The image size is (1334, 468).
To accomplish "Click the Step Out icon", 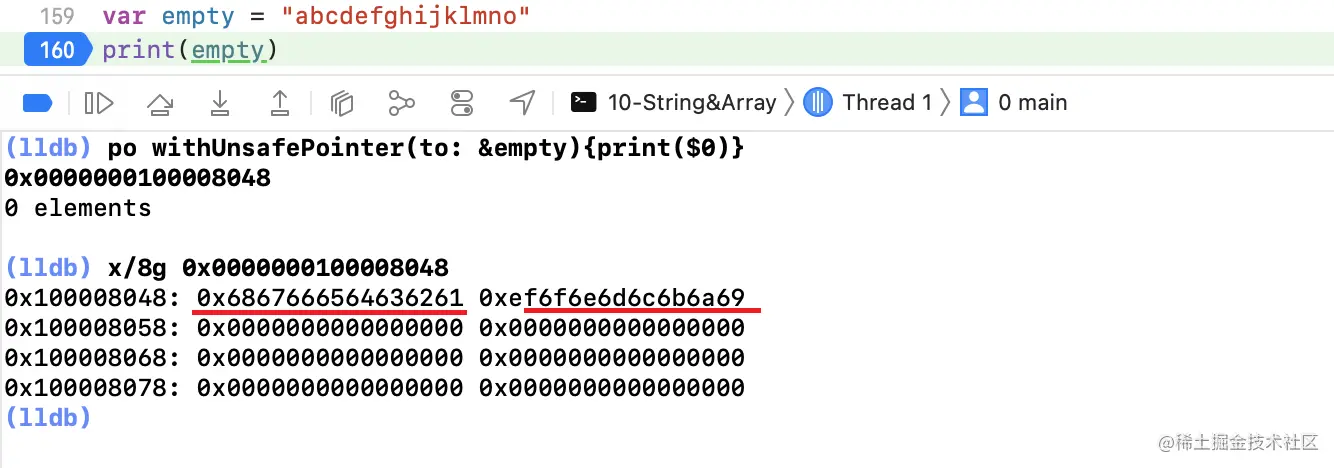I will [x=281, y=103].
